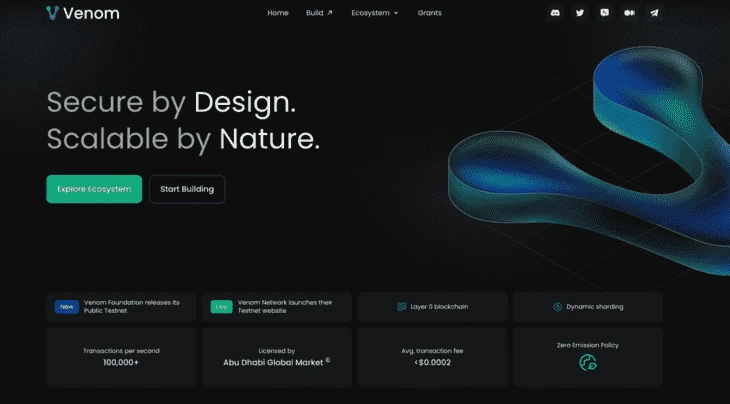The image size is (730, 404).
Task: Open the Medium blog icon
Action: (629, 13)
